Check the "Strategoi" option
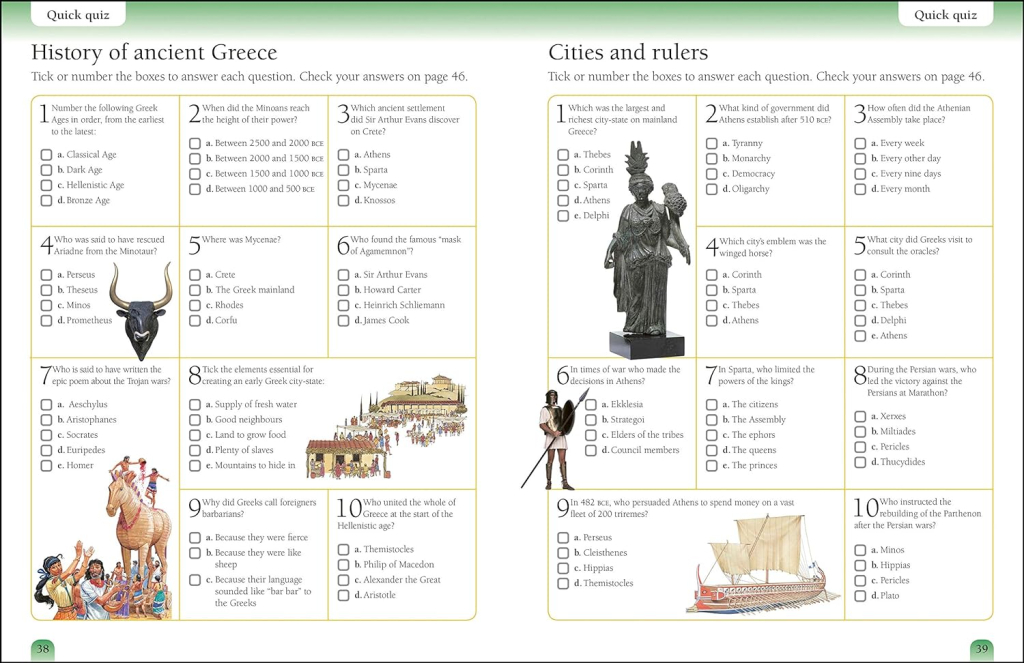The height and width of the screenshot is (663, 1024). (591, 420)
